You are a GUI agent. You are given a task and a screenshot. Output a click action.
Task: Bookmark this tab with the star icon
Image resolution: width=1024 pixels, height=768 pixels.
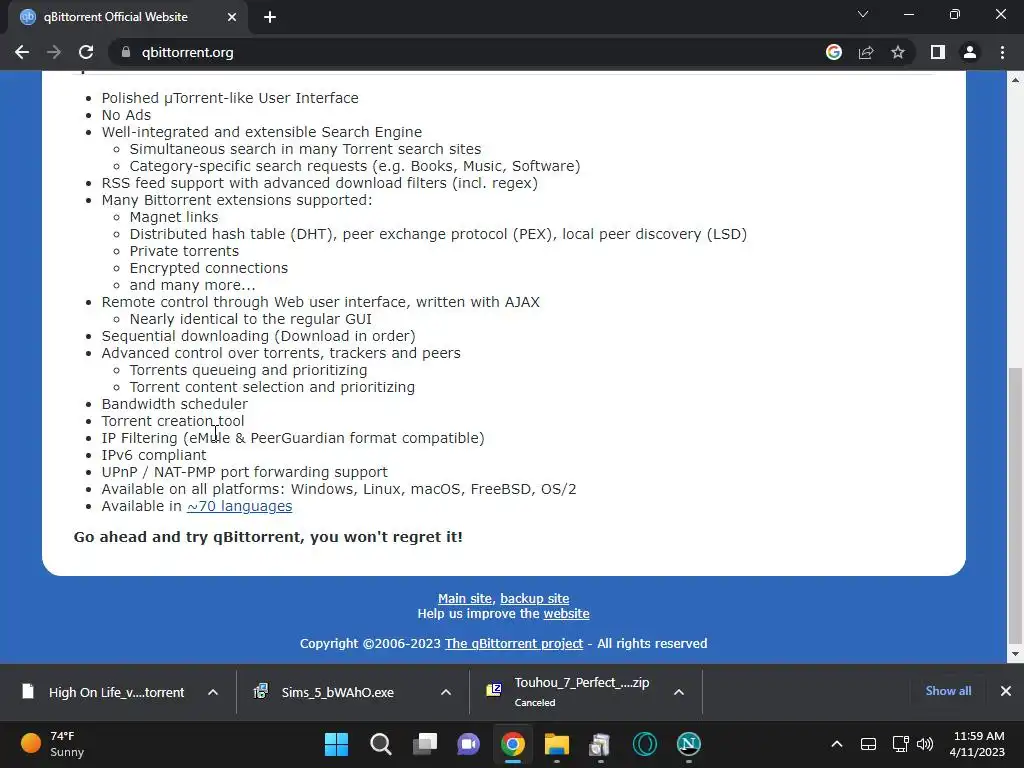click(x=898, y=52)
